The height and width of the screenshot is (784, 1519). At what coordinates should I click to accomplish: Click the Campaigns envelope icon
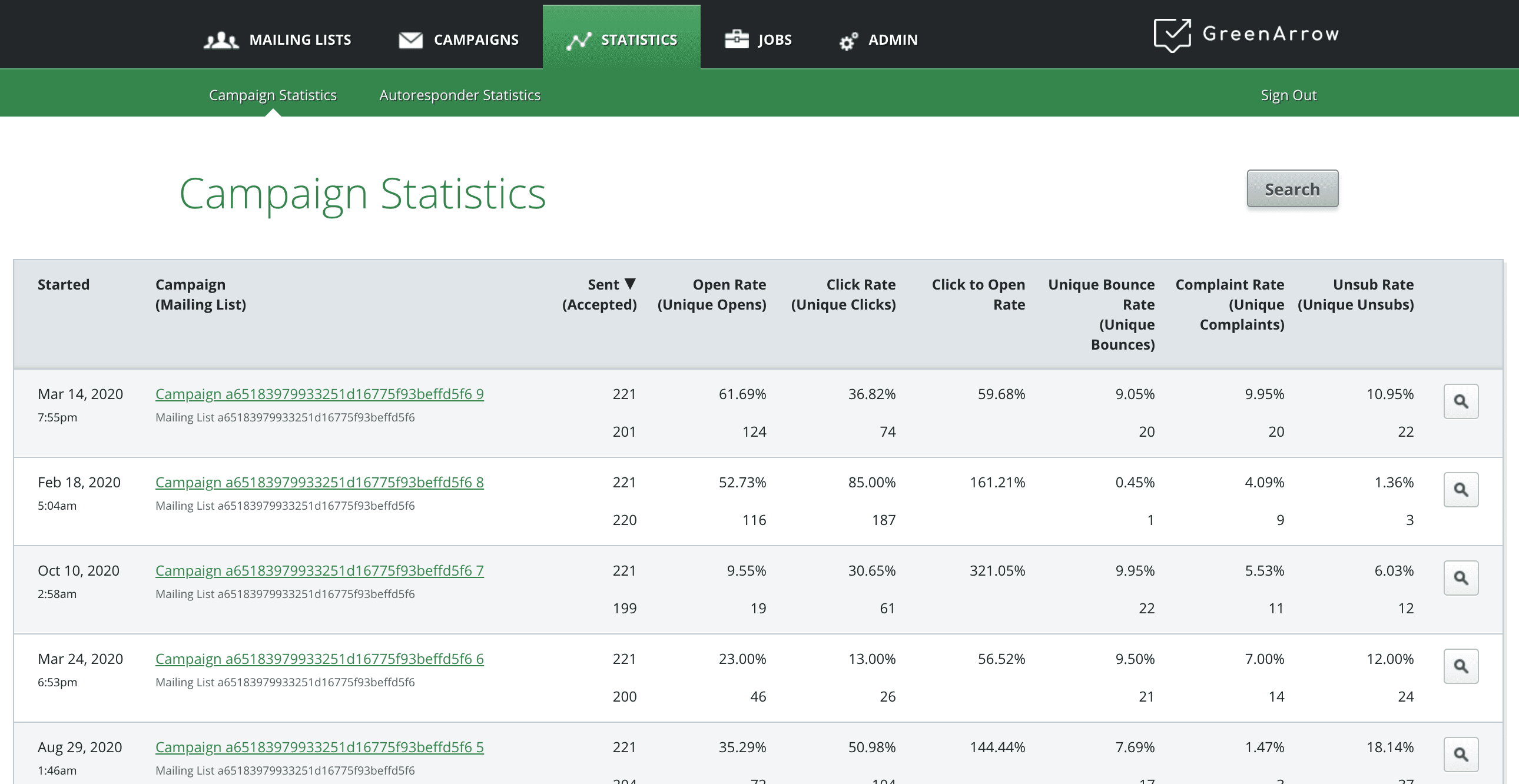point(410,40)
